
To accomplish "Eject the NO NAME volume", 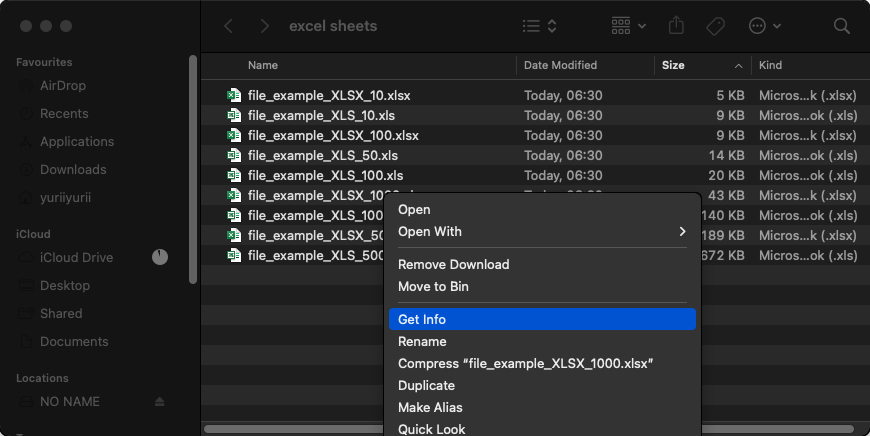I will [160, 402].
